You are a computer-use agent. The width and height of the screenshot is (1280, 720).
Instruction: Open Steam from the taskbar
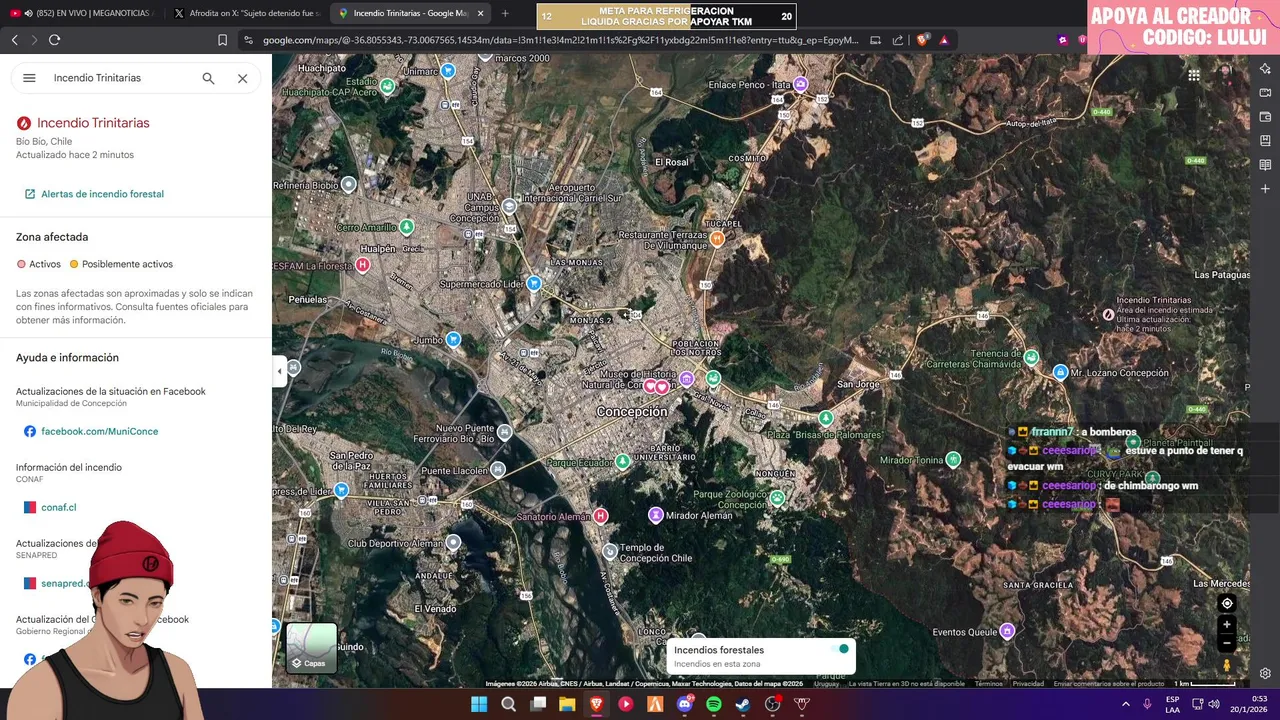743,704
